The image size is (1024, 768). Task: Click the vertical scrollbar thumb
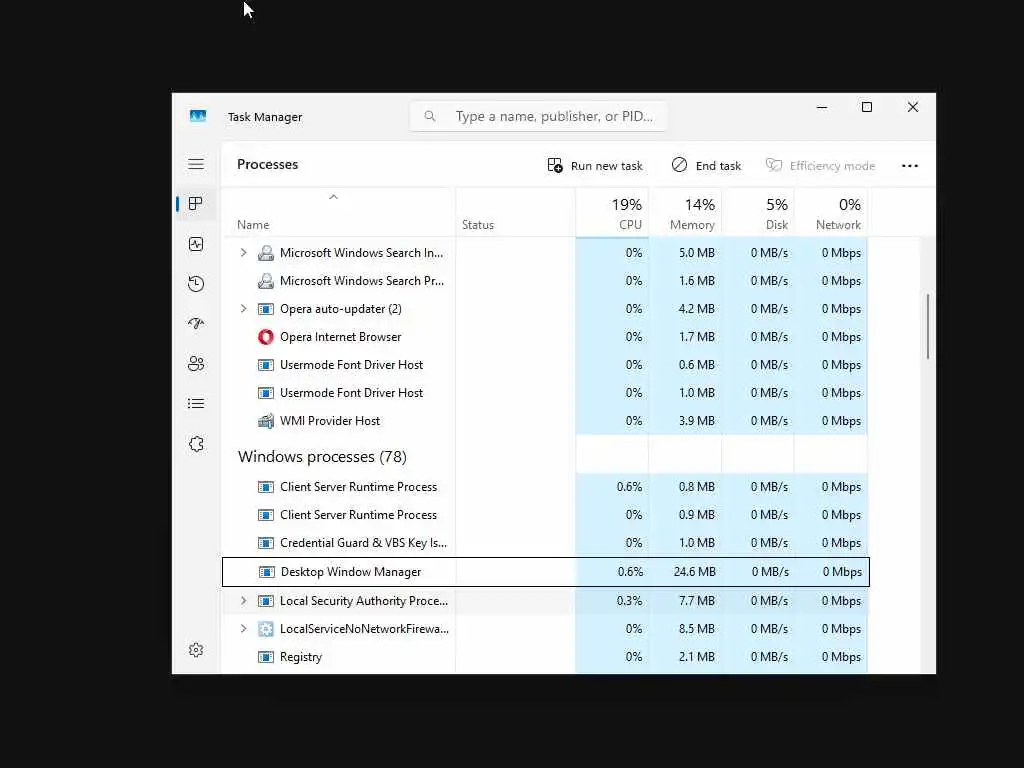(x=927, y=327)
